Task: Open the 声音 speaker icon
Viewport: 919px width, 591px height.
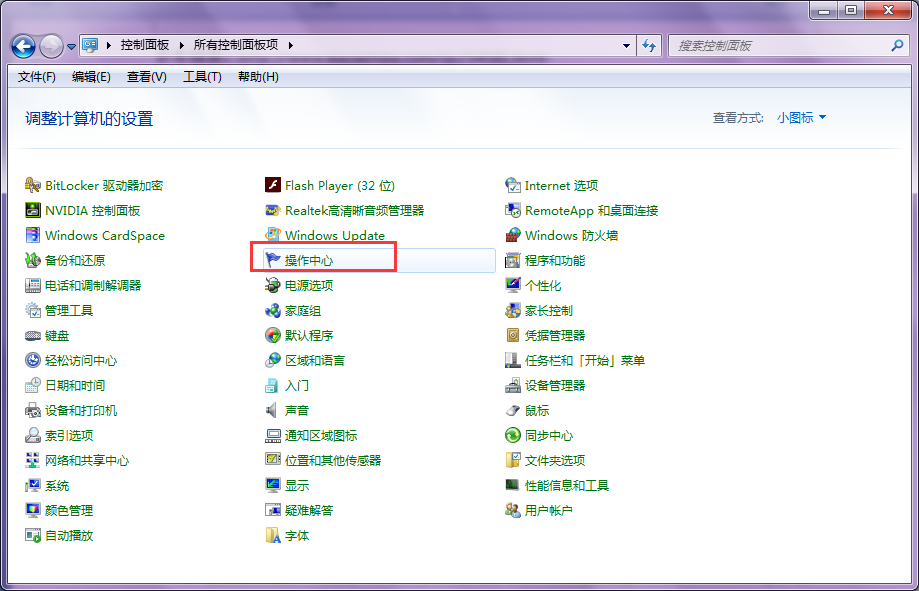Action: (273, 410)
